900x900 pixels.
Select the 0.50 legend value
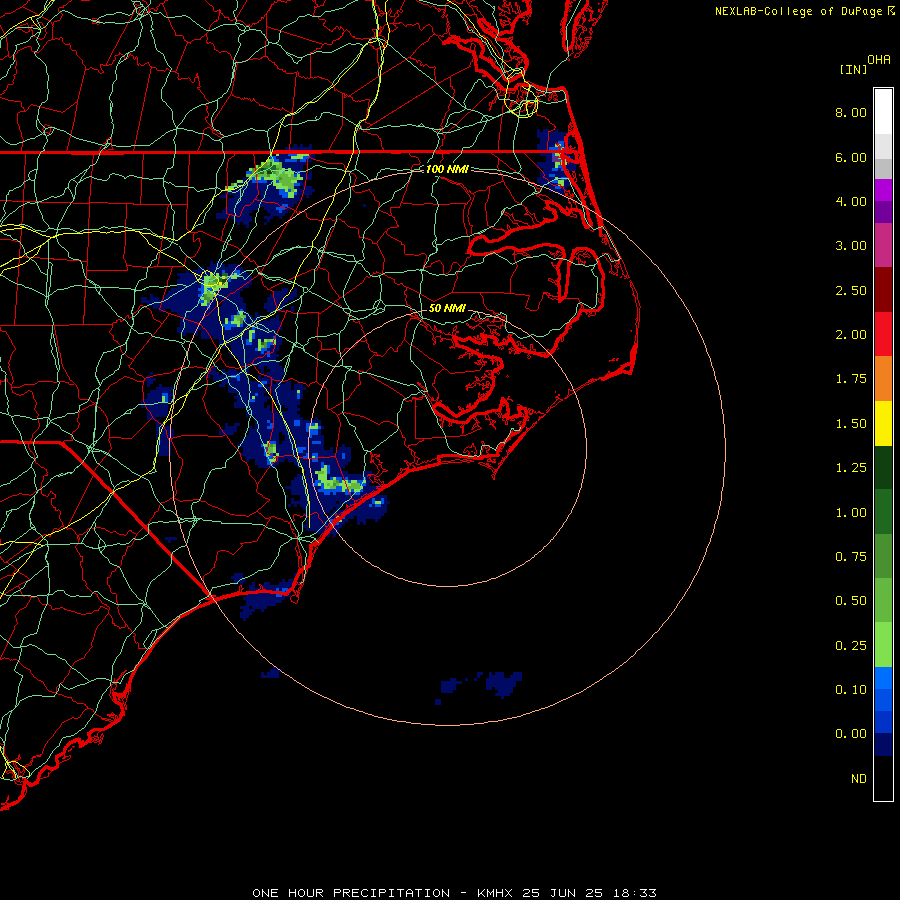(851, 601)
